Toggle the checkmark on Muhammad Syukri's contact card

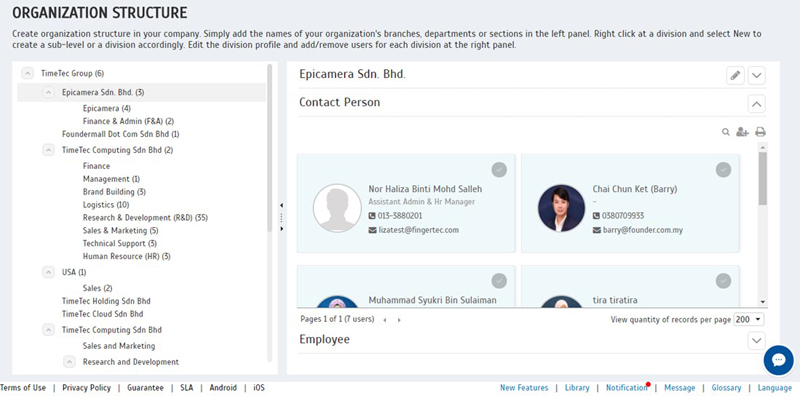coord(499,281)
